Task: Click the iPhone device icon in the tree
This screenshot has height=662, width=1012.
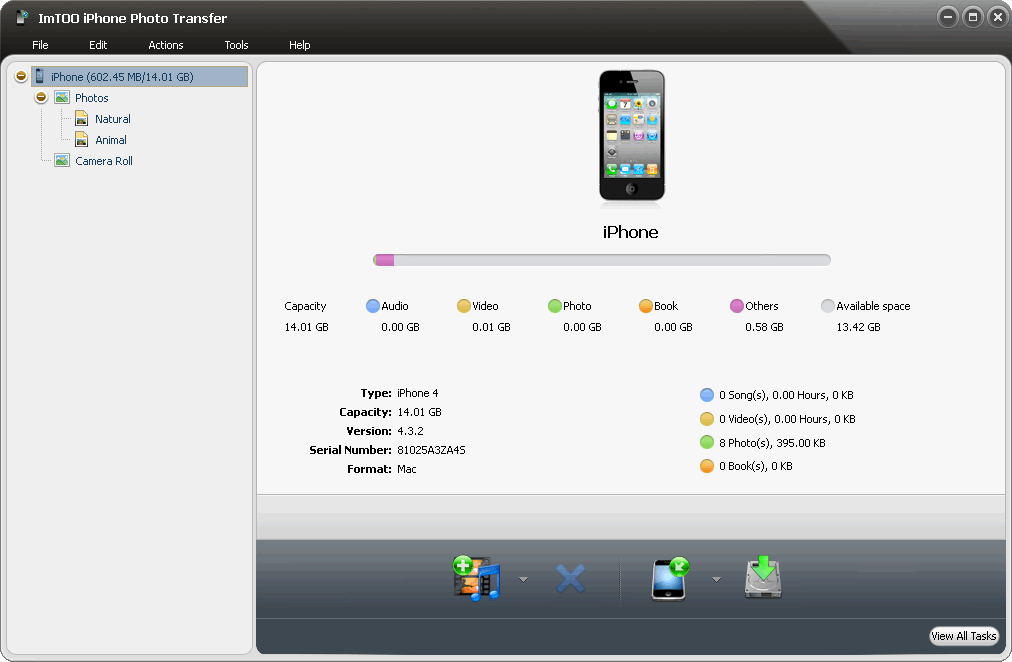Action: [x=39, y=76]
